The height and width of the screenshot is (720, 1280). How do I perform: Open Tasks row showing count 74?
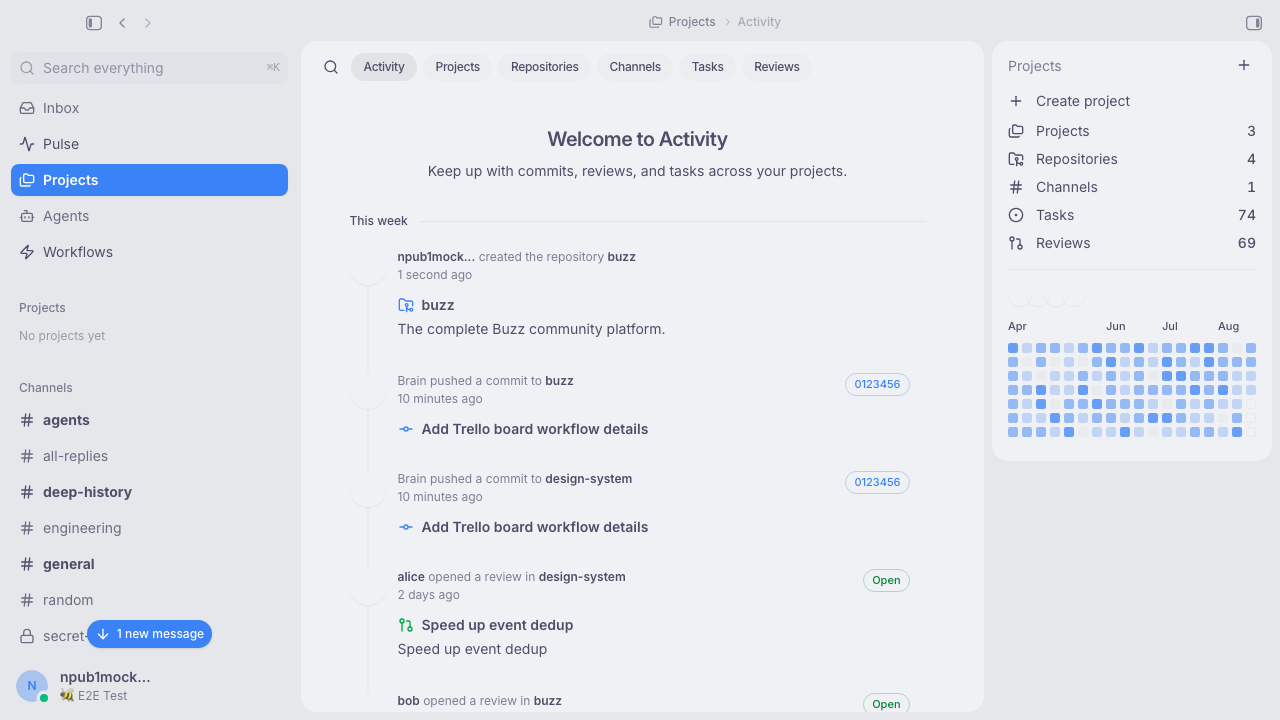click(x=1132, y=215)
